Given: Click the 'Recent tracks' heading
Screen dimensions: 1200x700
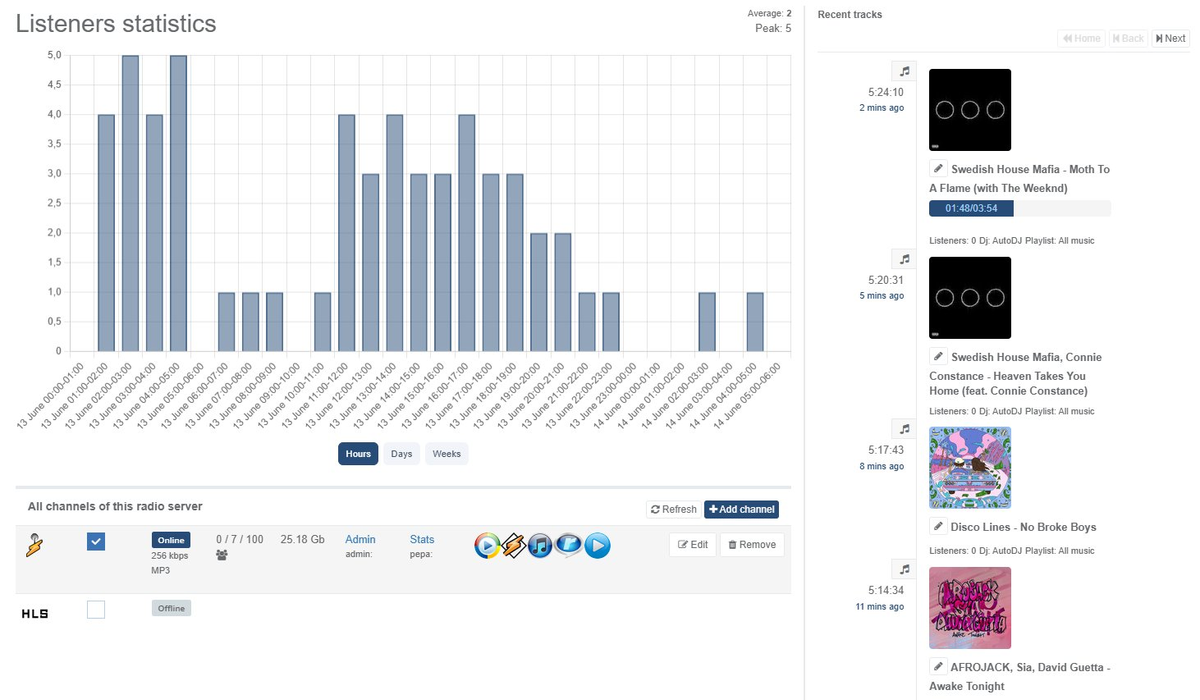Looking at the screenshot, I should [x=850, y=14].
